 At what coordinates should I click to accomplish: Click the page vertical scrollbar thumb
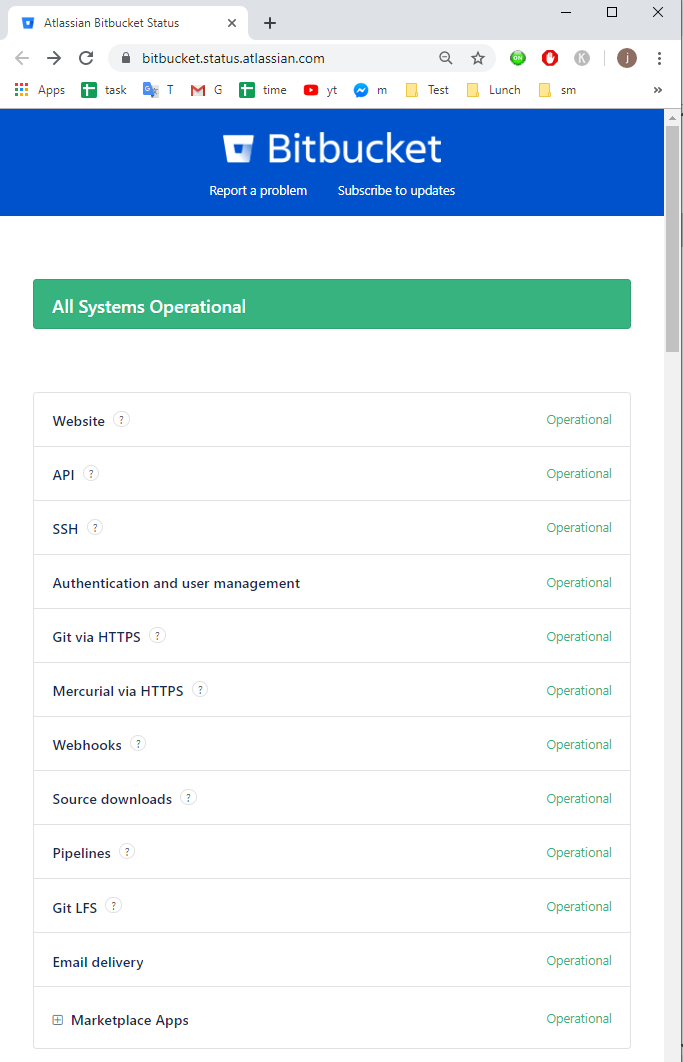(672, 238)
